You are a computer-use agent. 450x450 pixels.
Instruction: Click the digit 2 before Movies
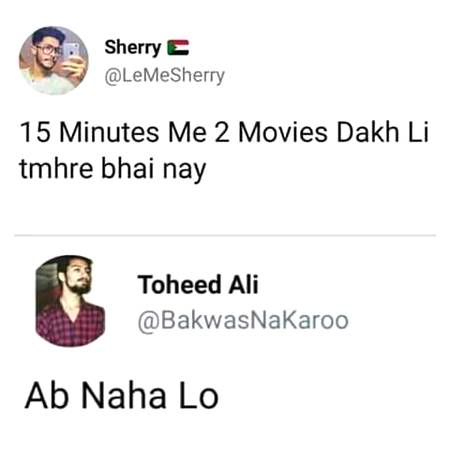[222, 132]
